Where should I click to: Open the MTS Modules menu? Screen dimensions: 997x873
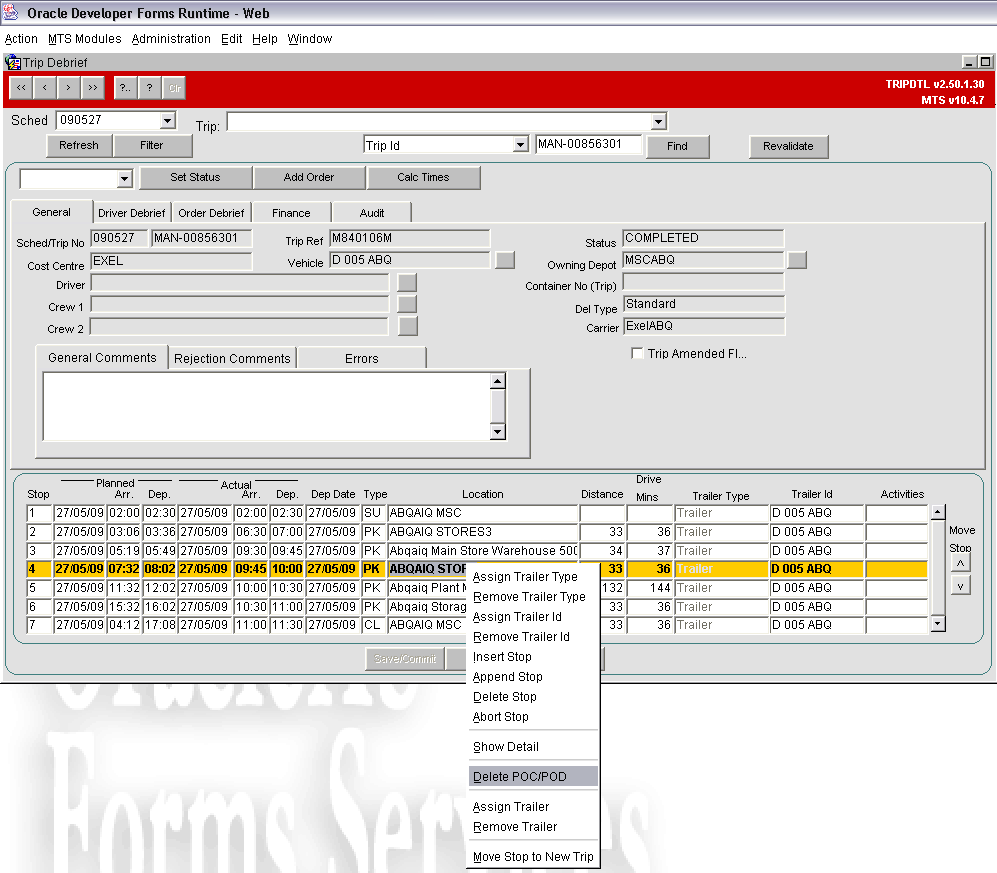[x=85, y=39]
